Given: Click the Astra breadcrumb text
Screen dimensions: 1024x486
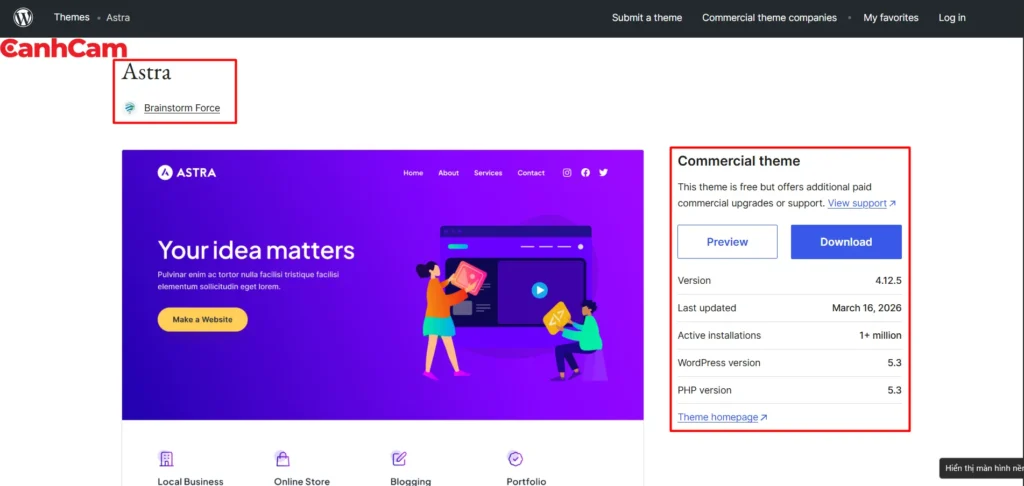Looking at the screenshot, I should 118,18.
